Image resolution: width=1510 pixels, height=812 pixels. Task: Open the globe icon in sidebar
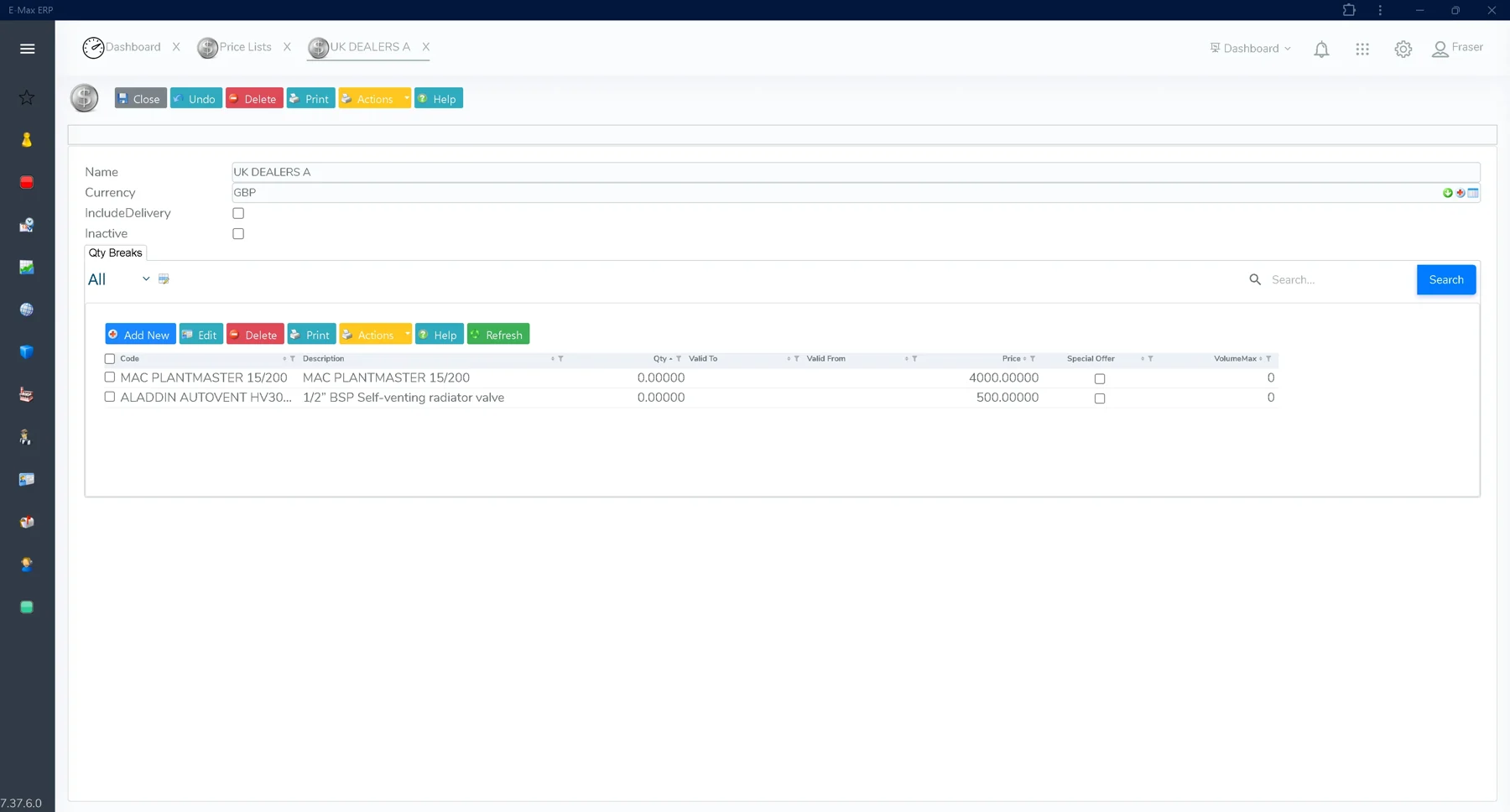tap(27, 310)
